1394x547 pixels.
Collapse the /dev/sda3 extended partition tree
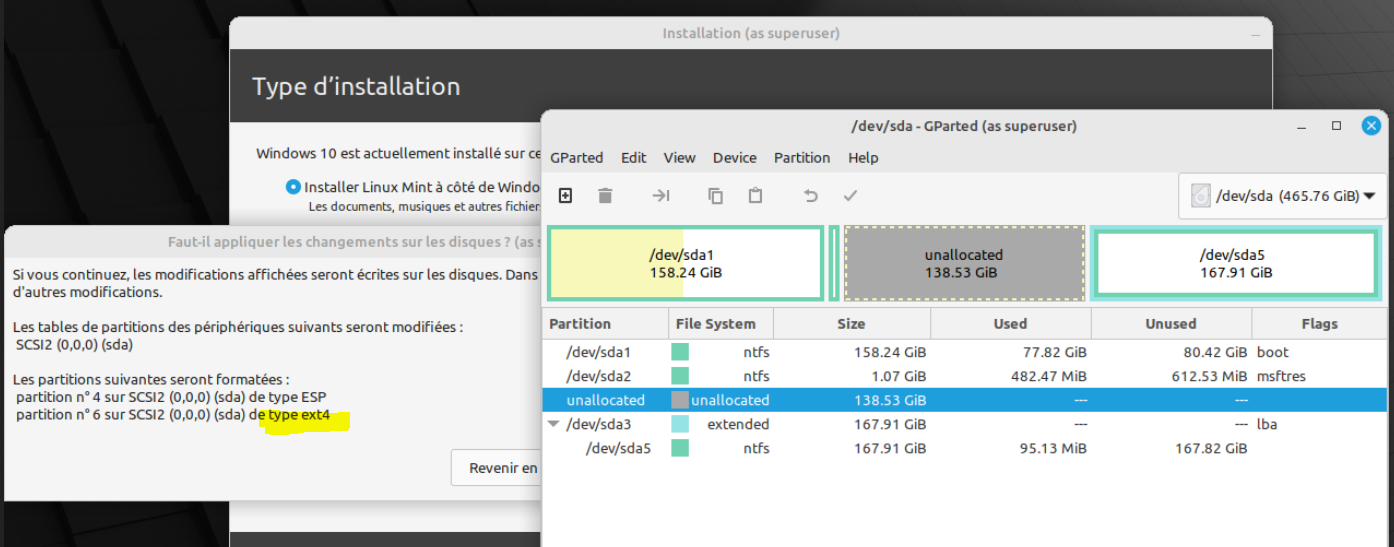pyautogui.click(x=553, y=424)
